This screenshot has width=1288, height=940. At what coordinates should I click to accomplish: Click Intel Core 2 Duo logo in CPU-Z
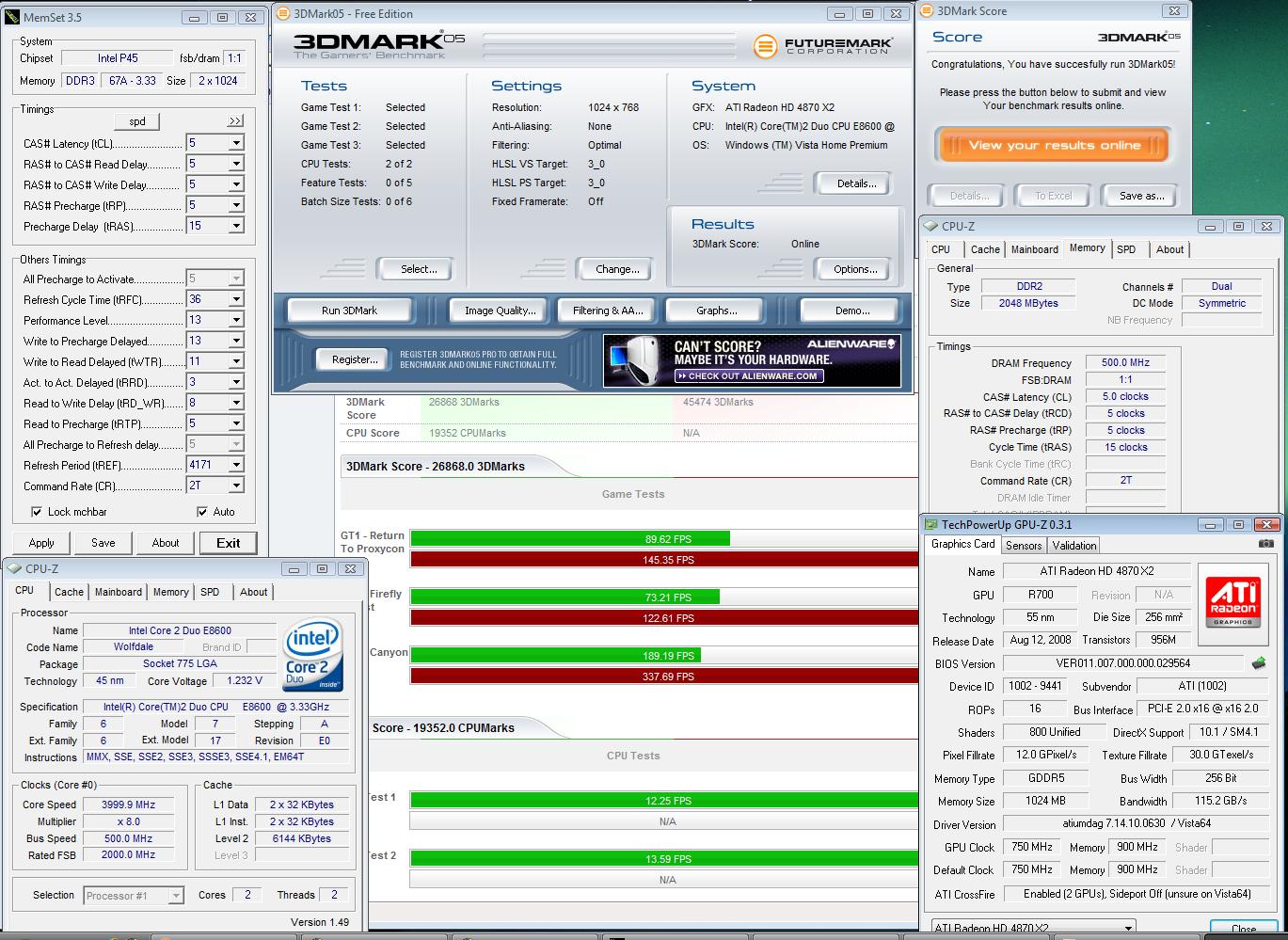(x=312, y=655)
